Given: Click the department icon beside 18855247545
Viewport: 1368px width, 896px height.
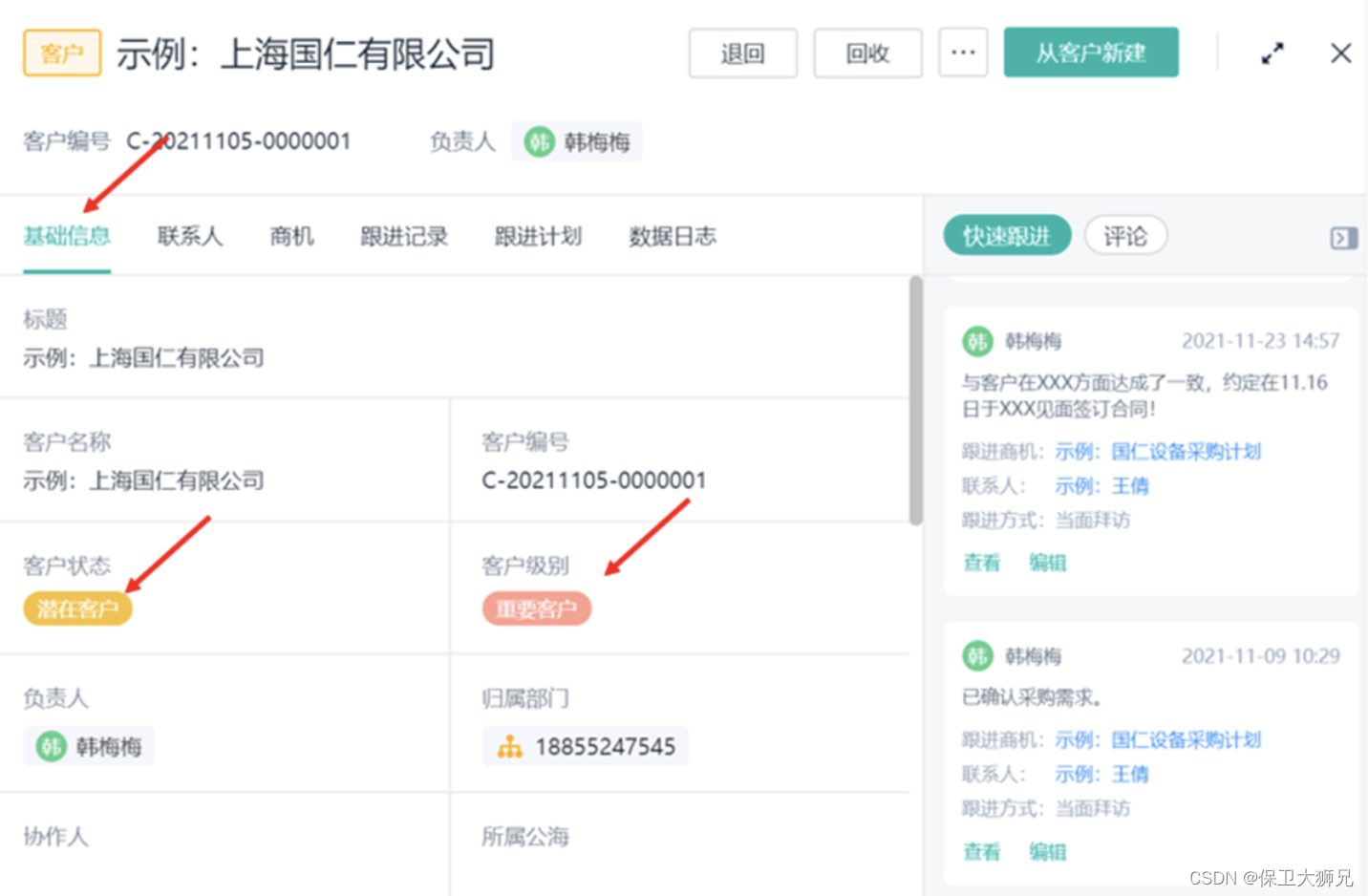Looking at the screenshot, I should pyautogui.click(x=510, y=747).
